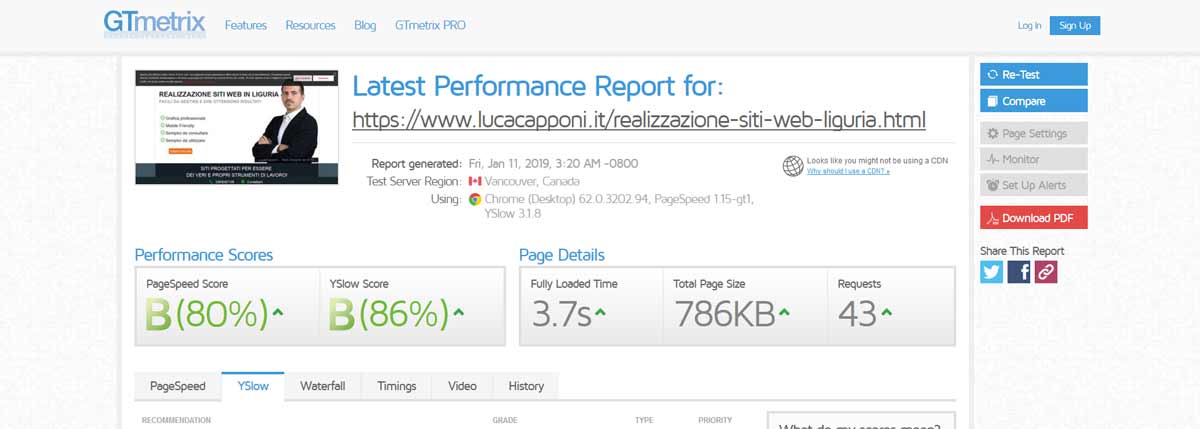This screenshot has width=1200, height=429.
Task: Open the History tab
Action: [526, 386]
